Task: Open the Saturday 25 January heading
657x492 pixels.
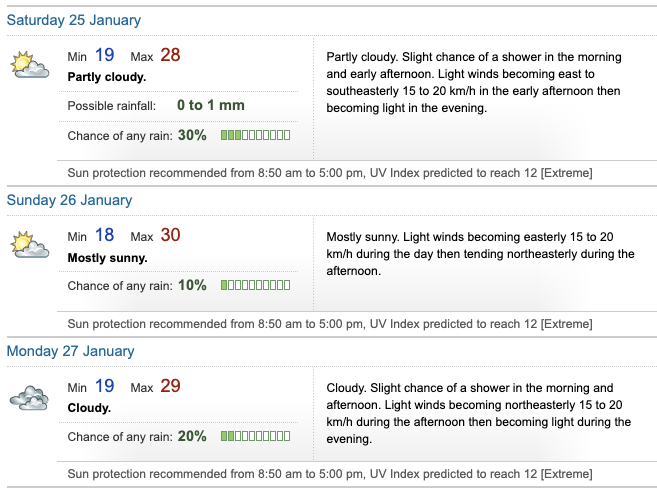Action: point(74,20)
